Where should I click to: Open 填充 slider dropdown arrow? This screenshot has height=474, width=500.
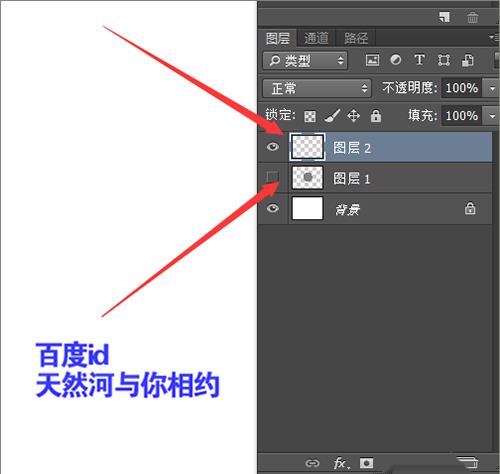tap(492, 116)
